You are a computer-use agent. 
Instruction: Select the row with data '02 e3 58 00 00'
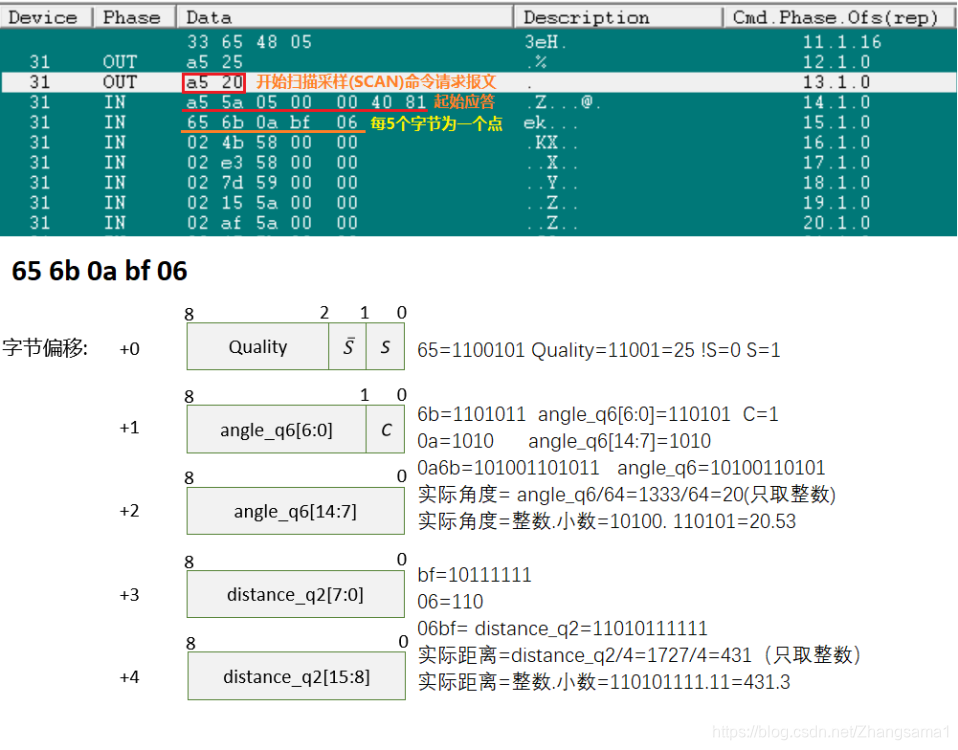click(x=478, y=162)
